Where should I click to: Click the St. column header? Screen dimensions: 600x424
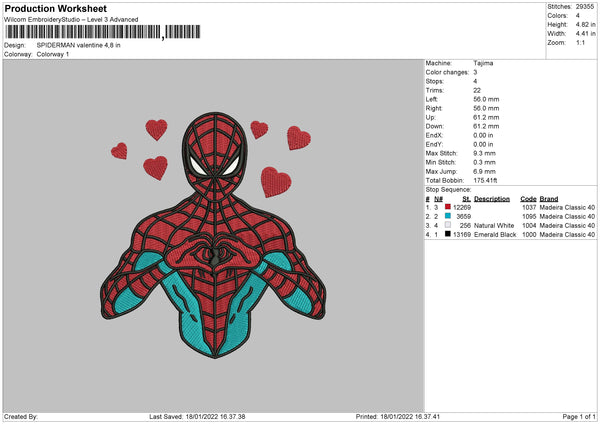coord(466,198)
